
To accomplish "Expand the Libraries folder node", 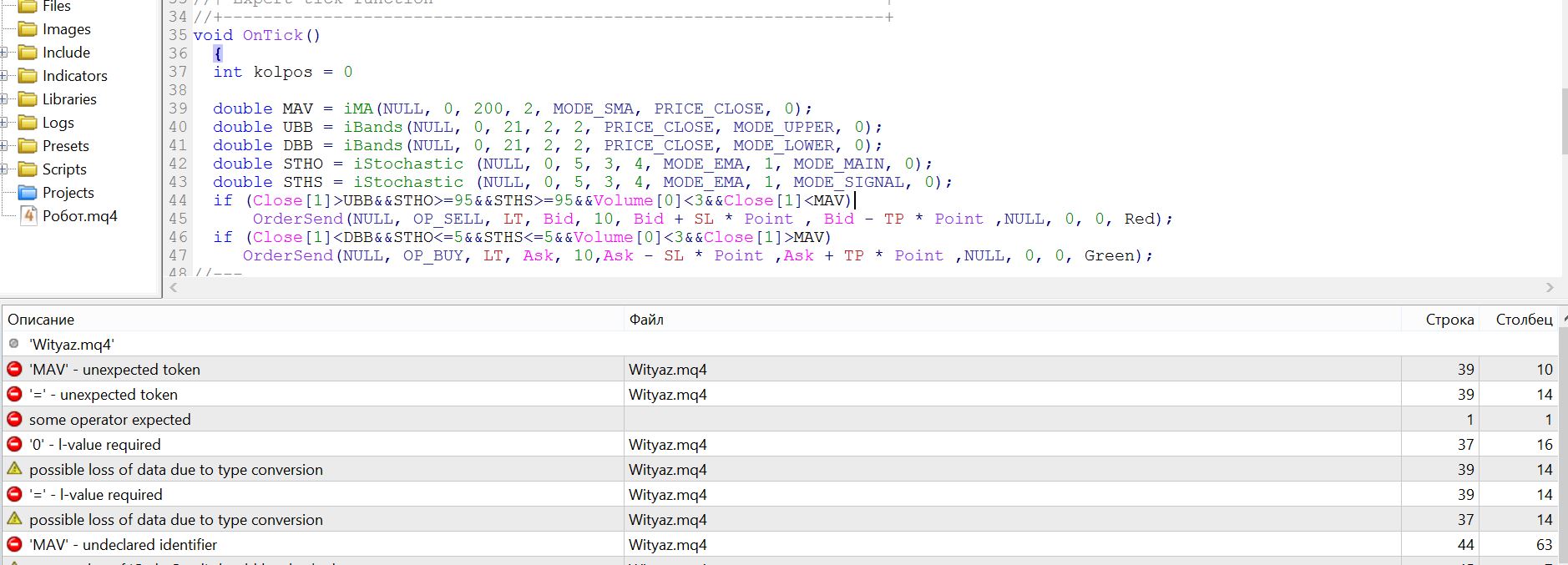I will [3, 99].
